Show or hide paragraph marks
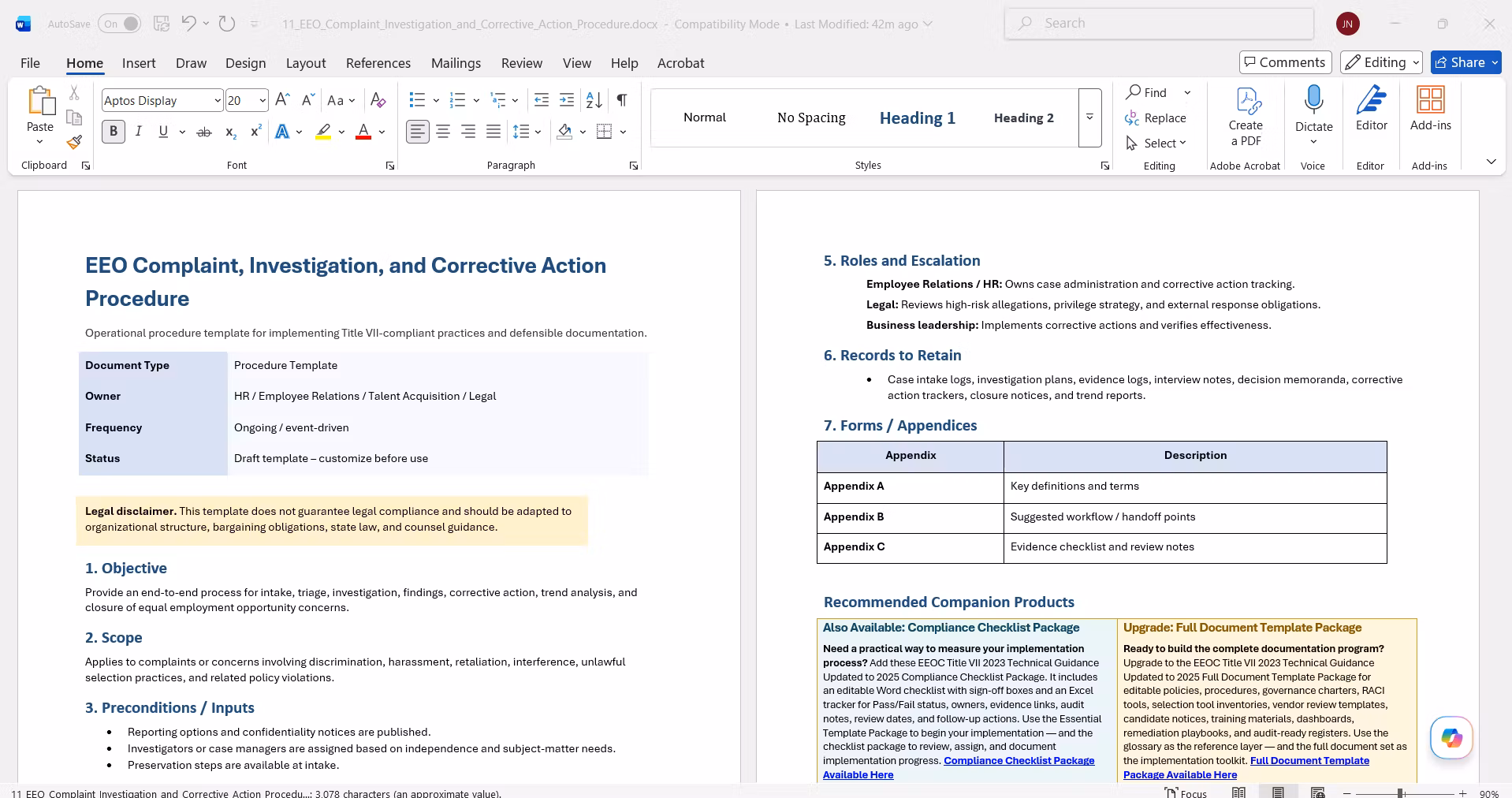1512x798 pixels. coord(622,100)
